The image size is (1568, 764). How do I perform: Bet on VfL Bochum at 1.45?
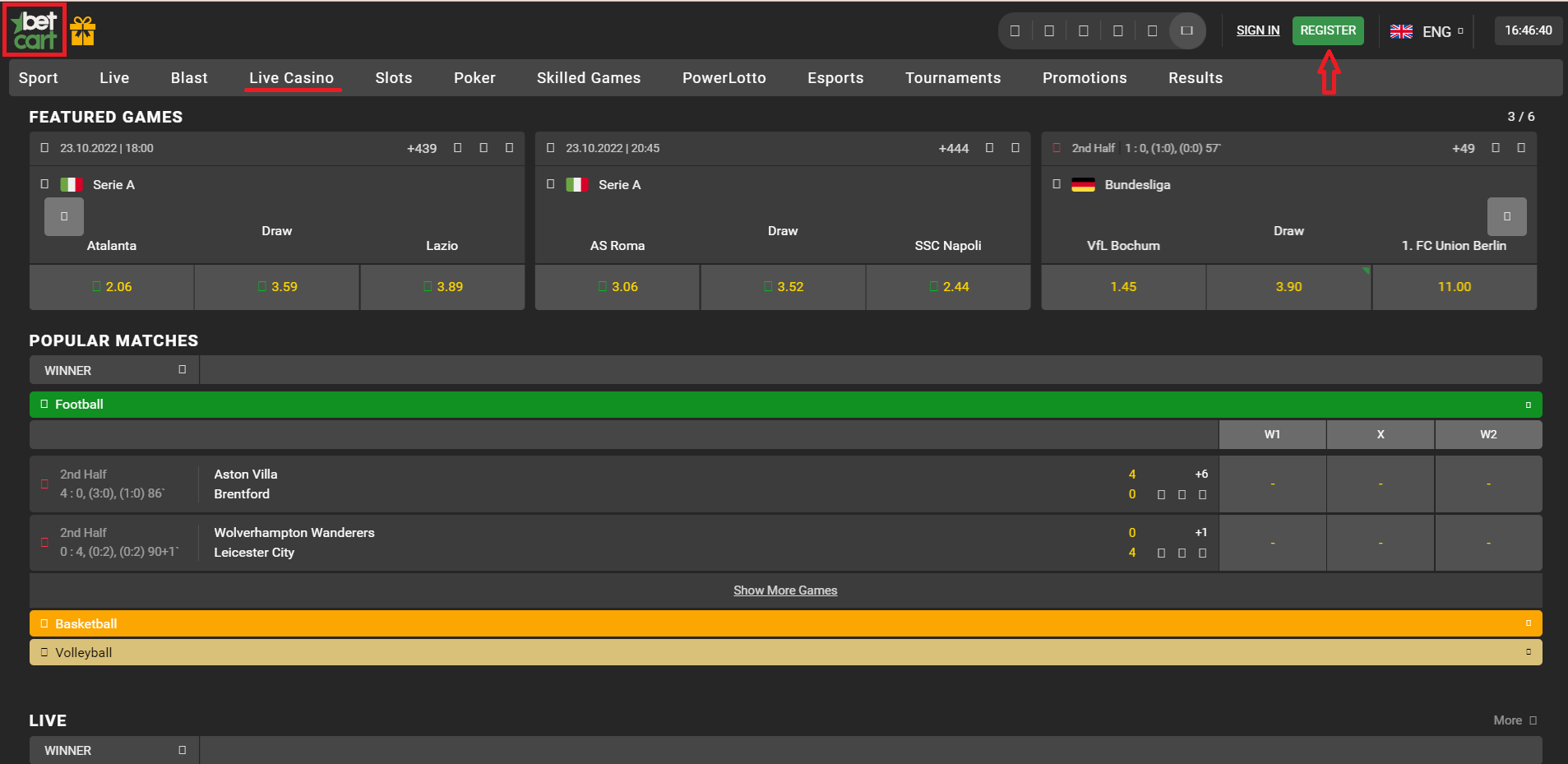point(1123,287)
